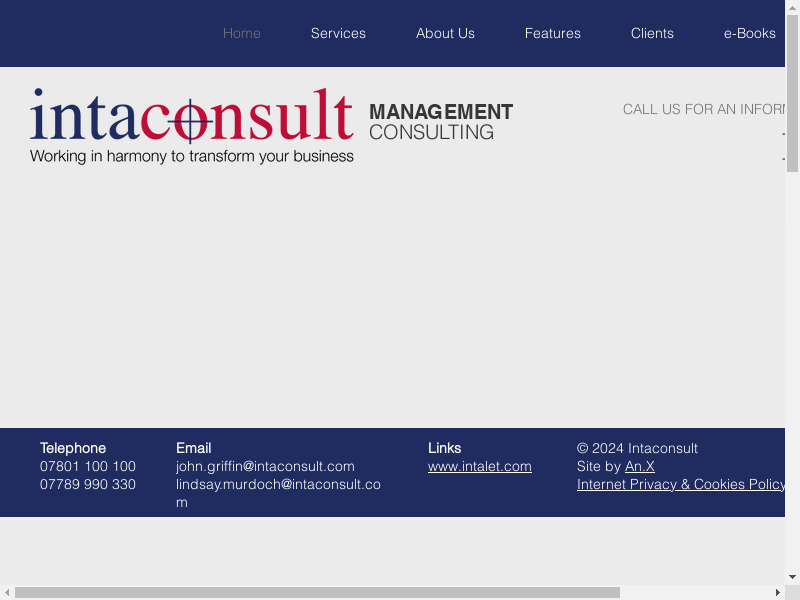Go to the Services page
800x600 pixels.
338,33
